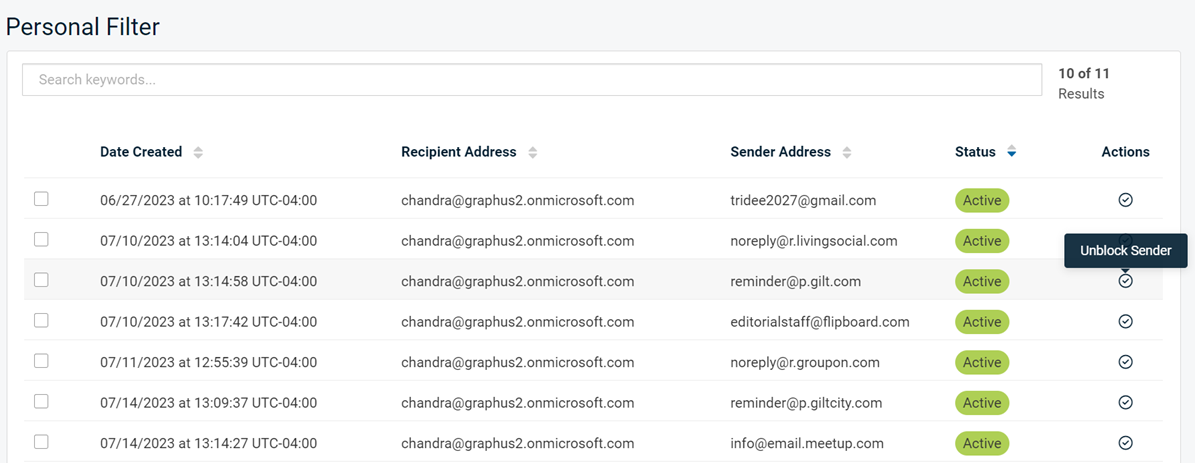Check the reminder@p.gilt.com row checkbox
This screenshot has height=463, width=1195.
coord(41,279)
